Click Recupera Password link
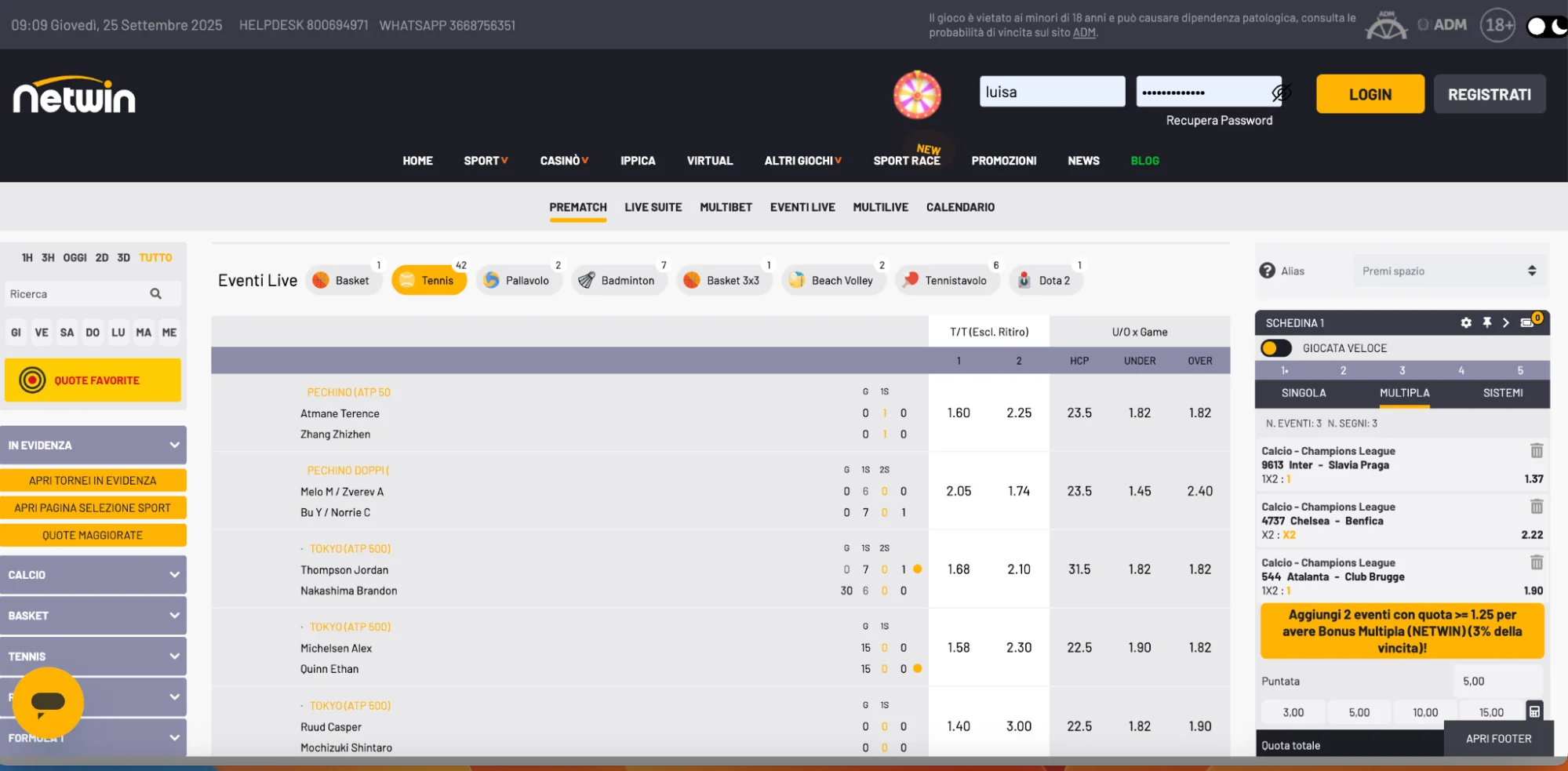The width and height of the screenshot is (1568, 771). 1219,120
